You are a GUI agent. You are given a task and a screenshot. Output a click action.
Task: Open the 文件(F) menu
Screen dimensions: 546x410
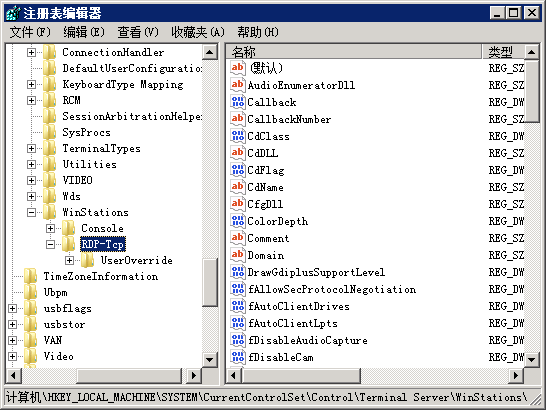coord(30,32)
